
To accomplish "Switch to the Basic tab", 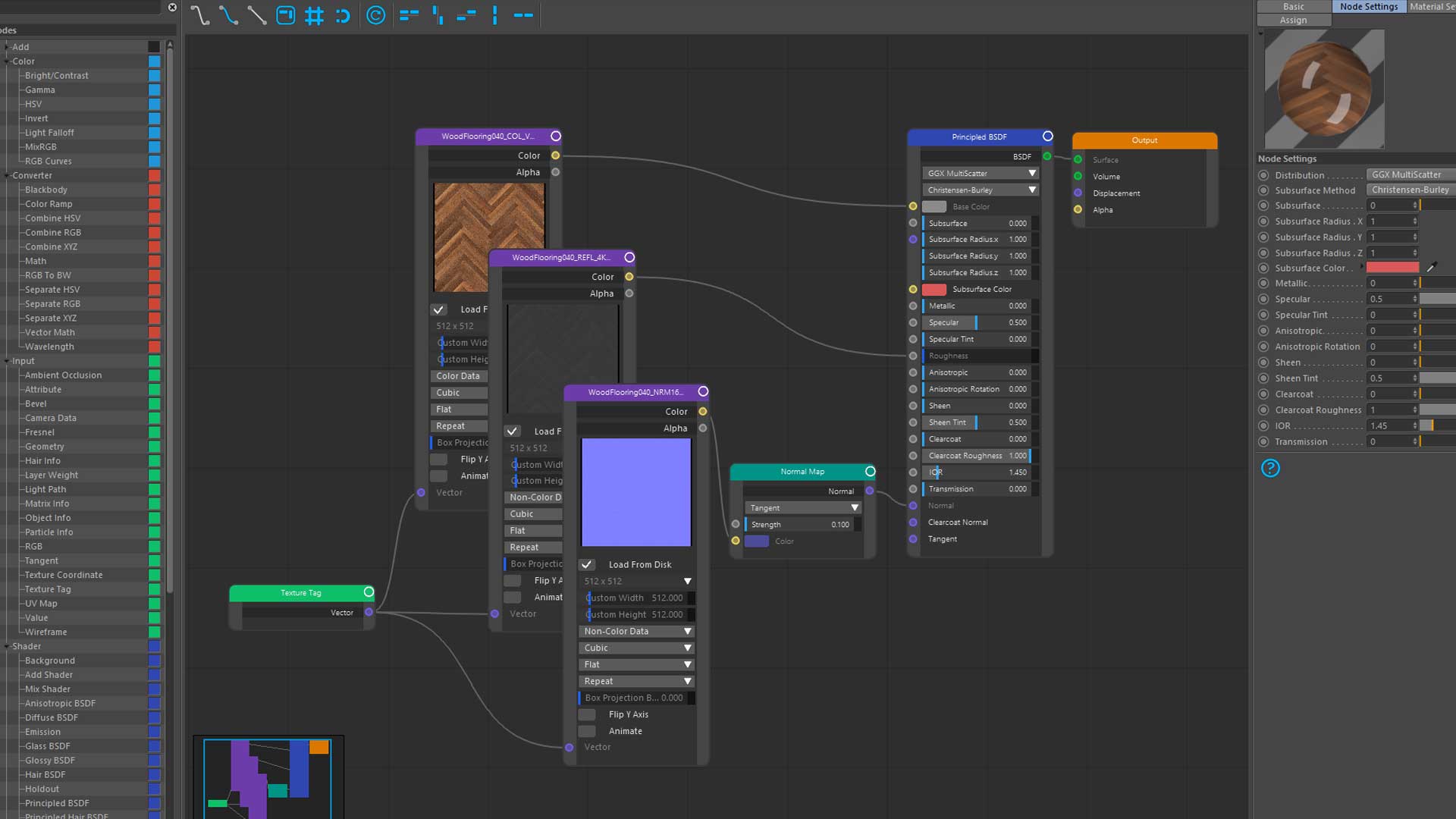I will [x=1294, y=6].
